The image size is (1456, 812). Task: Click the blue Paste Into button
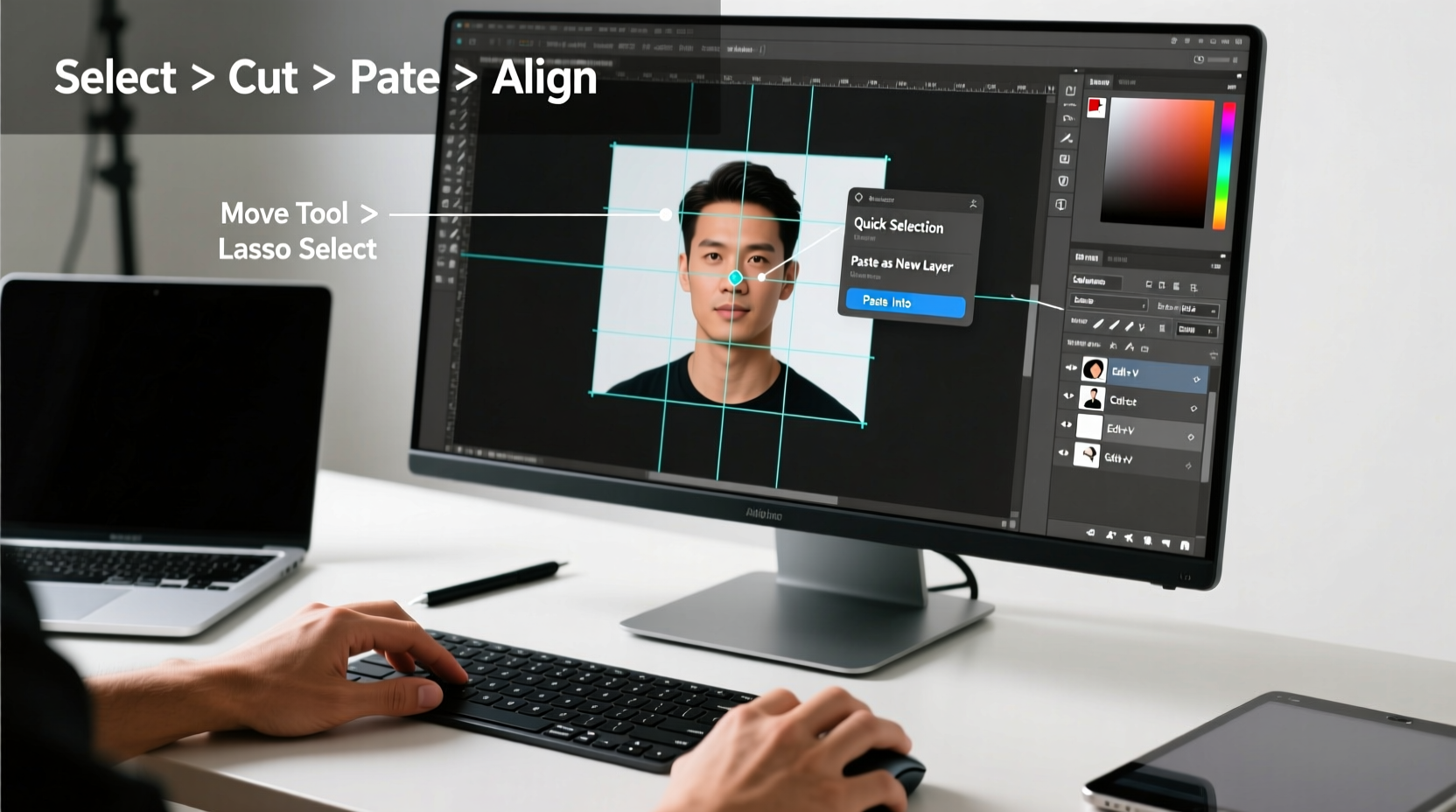click(x=903, y=304)
